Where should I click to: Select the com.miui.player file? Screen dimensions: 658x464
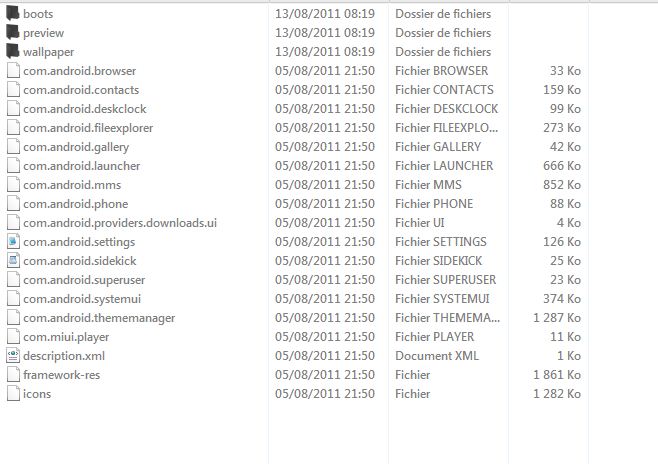66,337
